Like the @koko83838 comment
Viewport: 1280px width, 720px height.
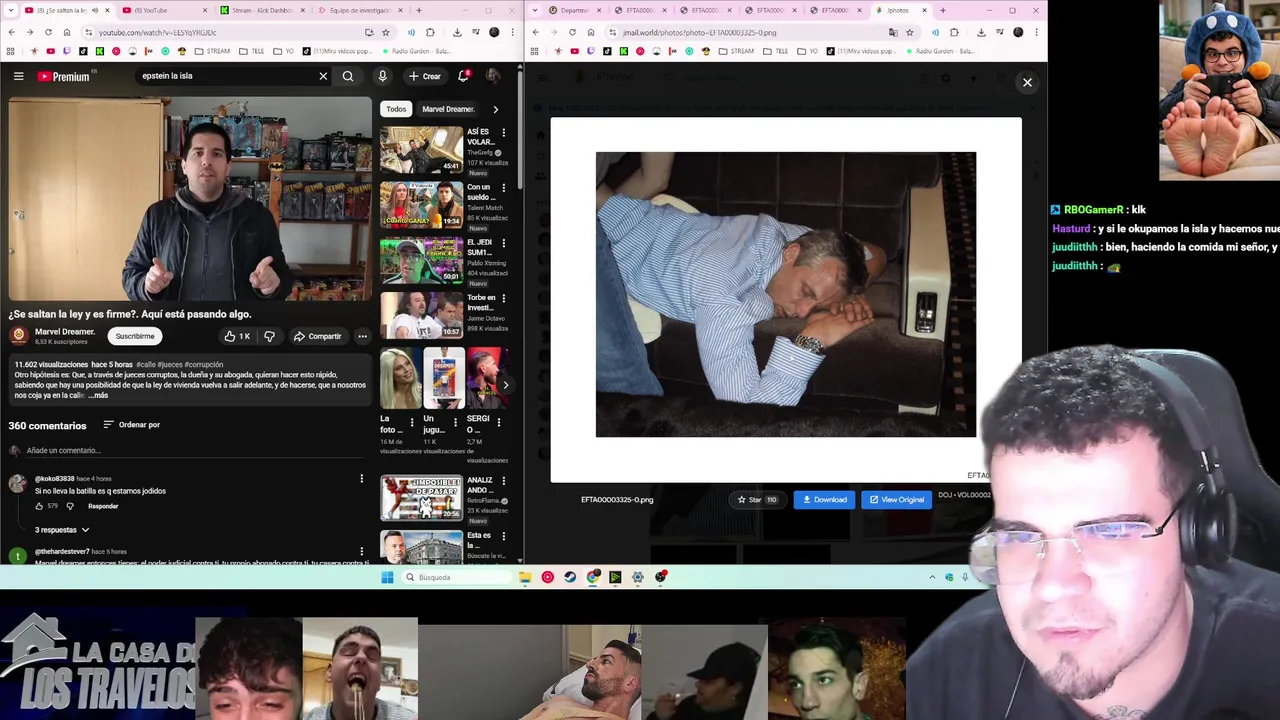(x=39, y=506)
